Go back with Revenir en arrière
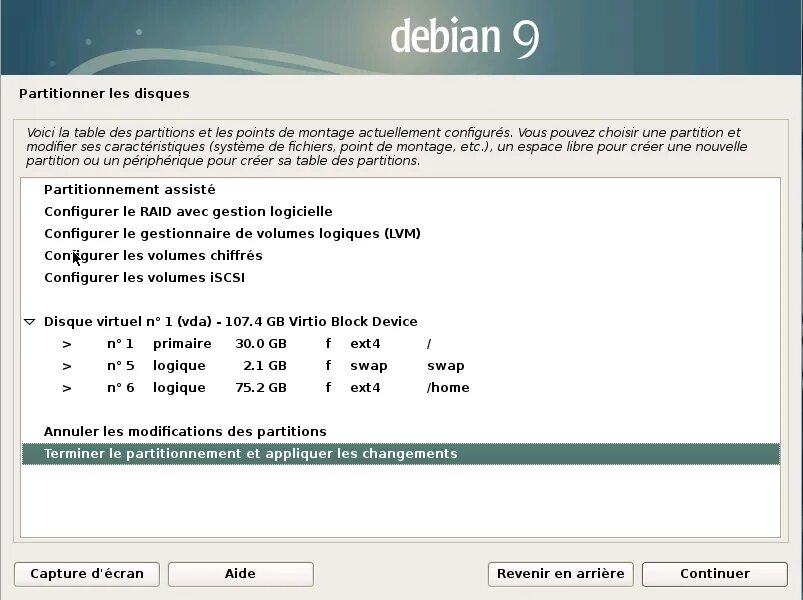This screenshot has height=600, width=803. (561, 574)
